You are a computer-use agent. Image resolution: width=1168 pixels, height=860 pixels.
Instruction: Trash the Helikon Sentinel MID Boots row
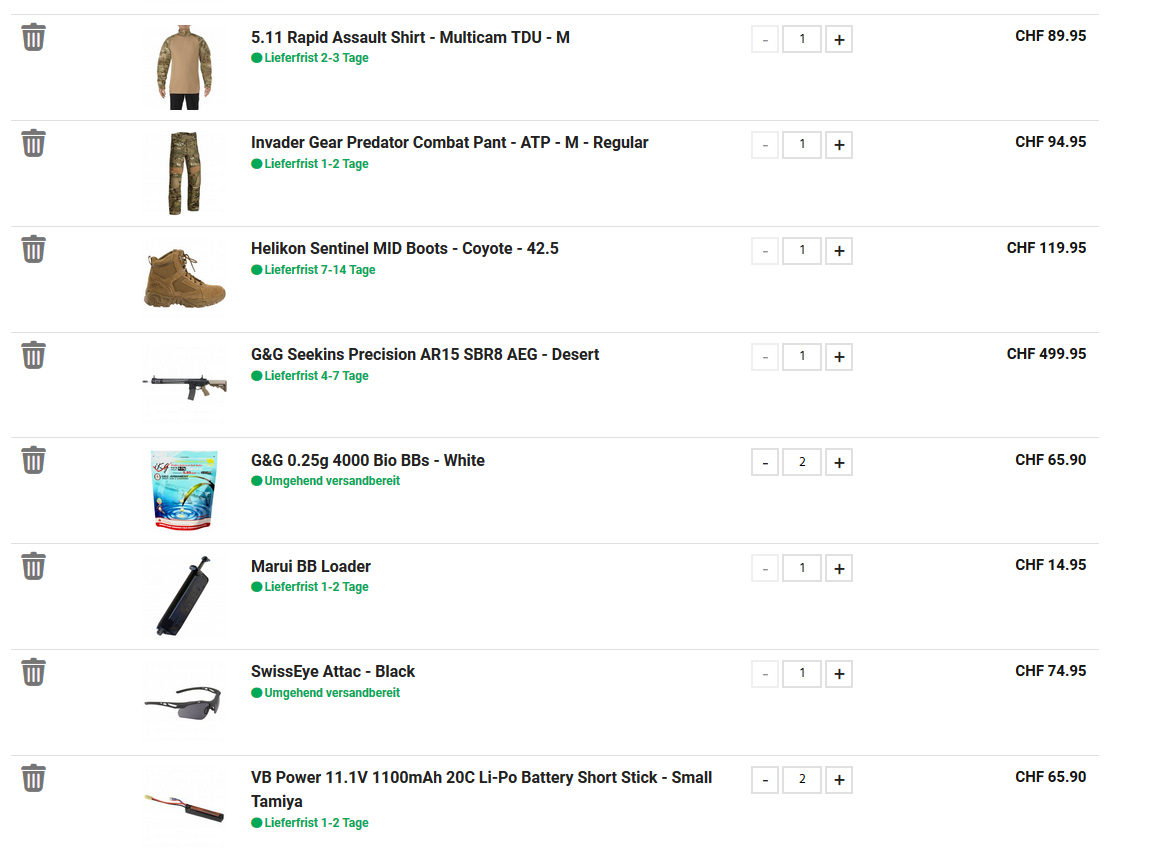point(34,249)
